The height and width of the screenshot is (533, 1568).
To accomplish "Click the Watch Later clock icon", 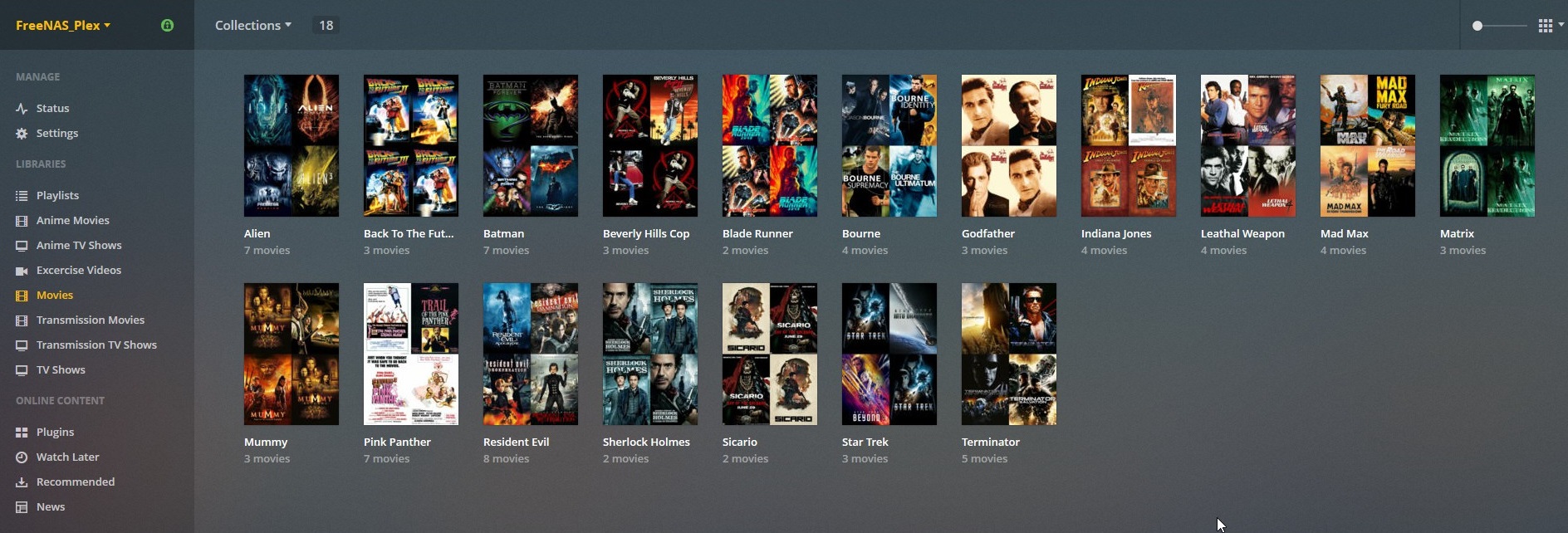I will point(22,457).
